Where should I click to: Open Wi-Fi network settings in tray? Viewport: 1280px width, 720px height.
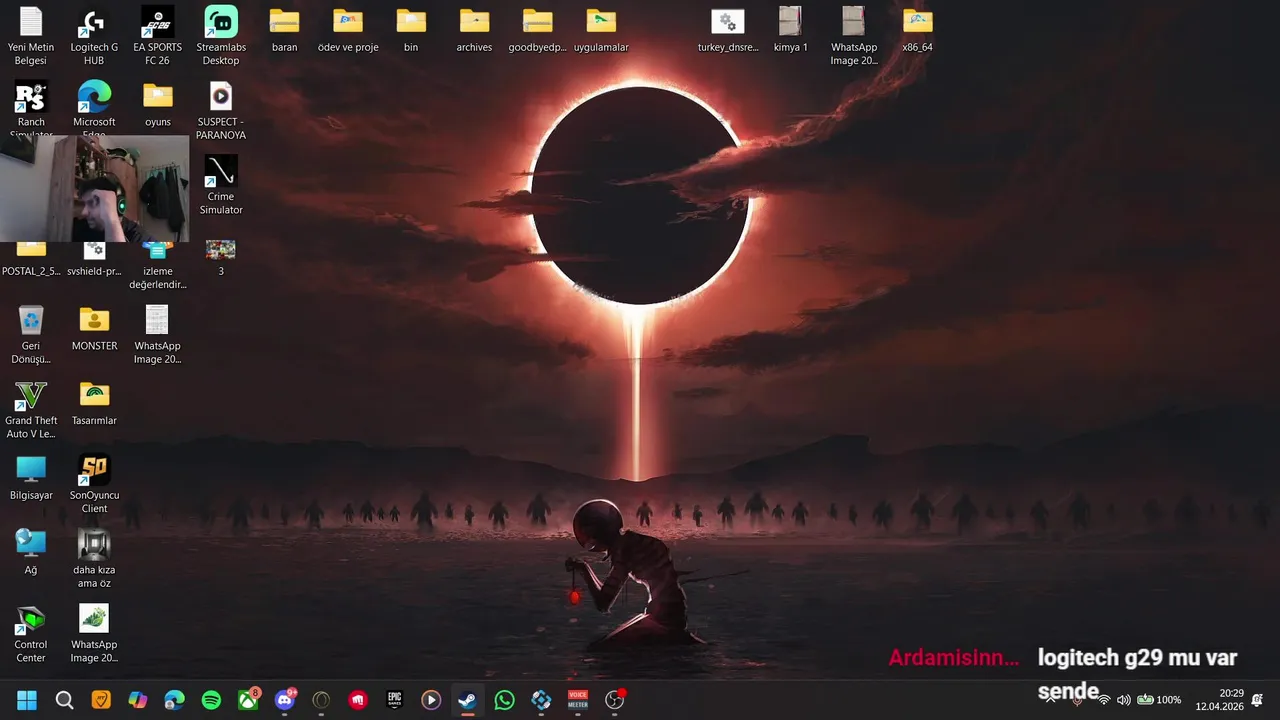[x=1103, y=700]
